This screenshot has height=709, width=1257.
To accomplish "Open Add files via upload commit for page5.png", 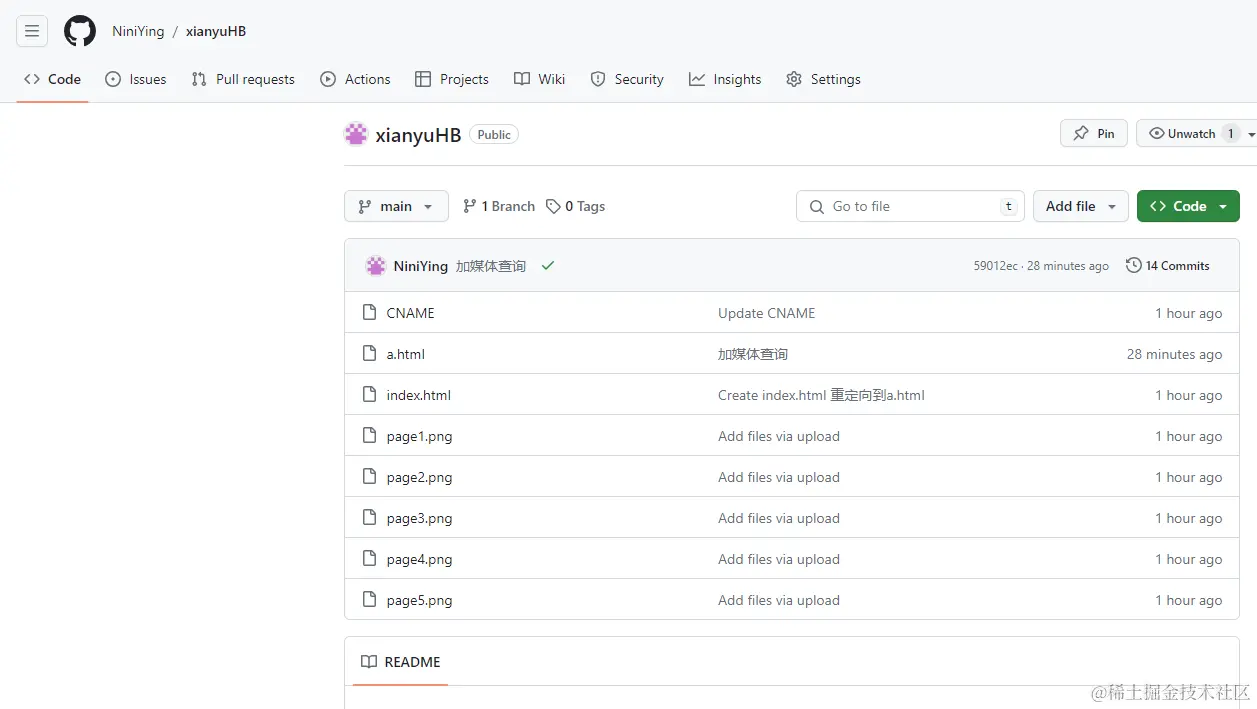I will click(779, 600).
